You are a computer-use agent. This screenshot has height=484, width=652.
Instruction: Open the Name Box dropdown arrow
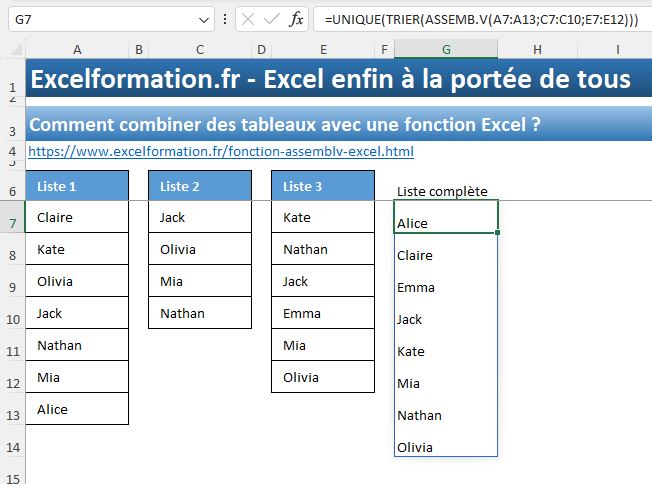click(x=204, y=19)
